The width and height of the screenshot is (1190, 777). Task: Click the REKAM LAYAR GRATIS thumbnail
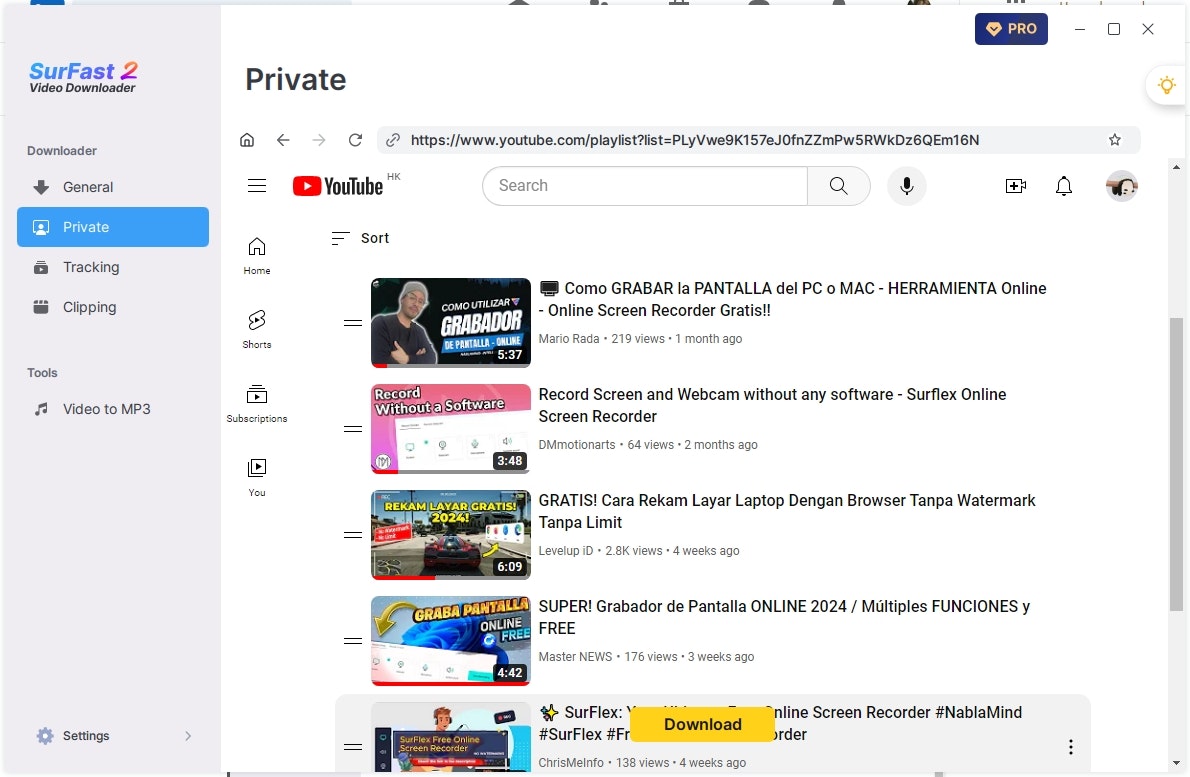pos(451,535)
